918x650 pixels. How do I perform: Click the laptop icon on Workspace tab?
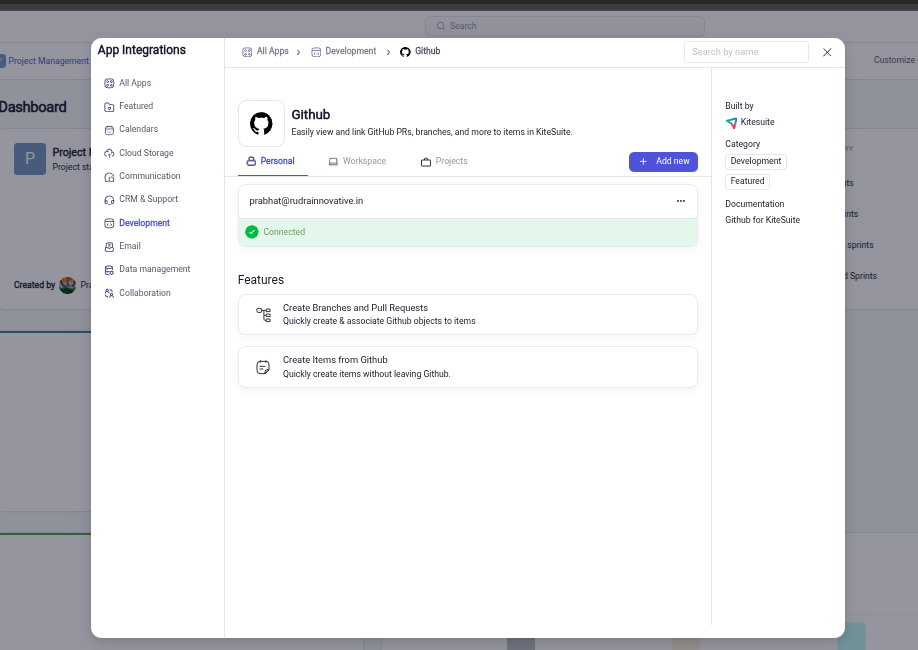coord(333,162)
